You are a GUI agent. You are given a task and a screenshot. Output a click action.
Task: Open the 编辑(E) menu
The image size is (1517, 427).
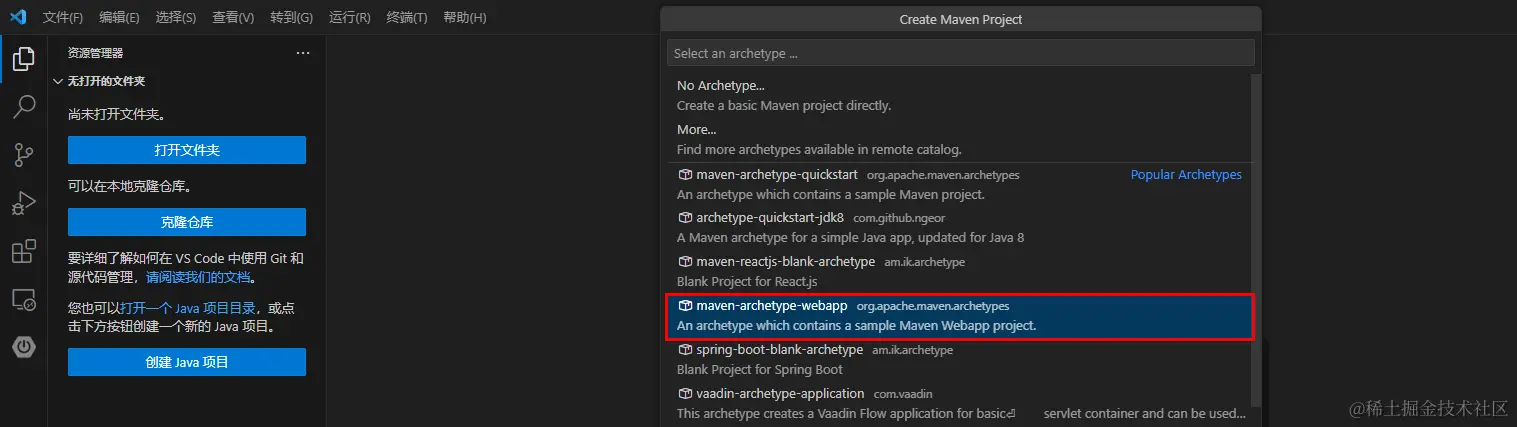click(x=120, y=18)
